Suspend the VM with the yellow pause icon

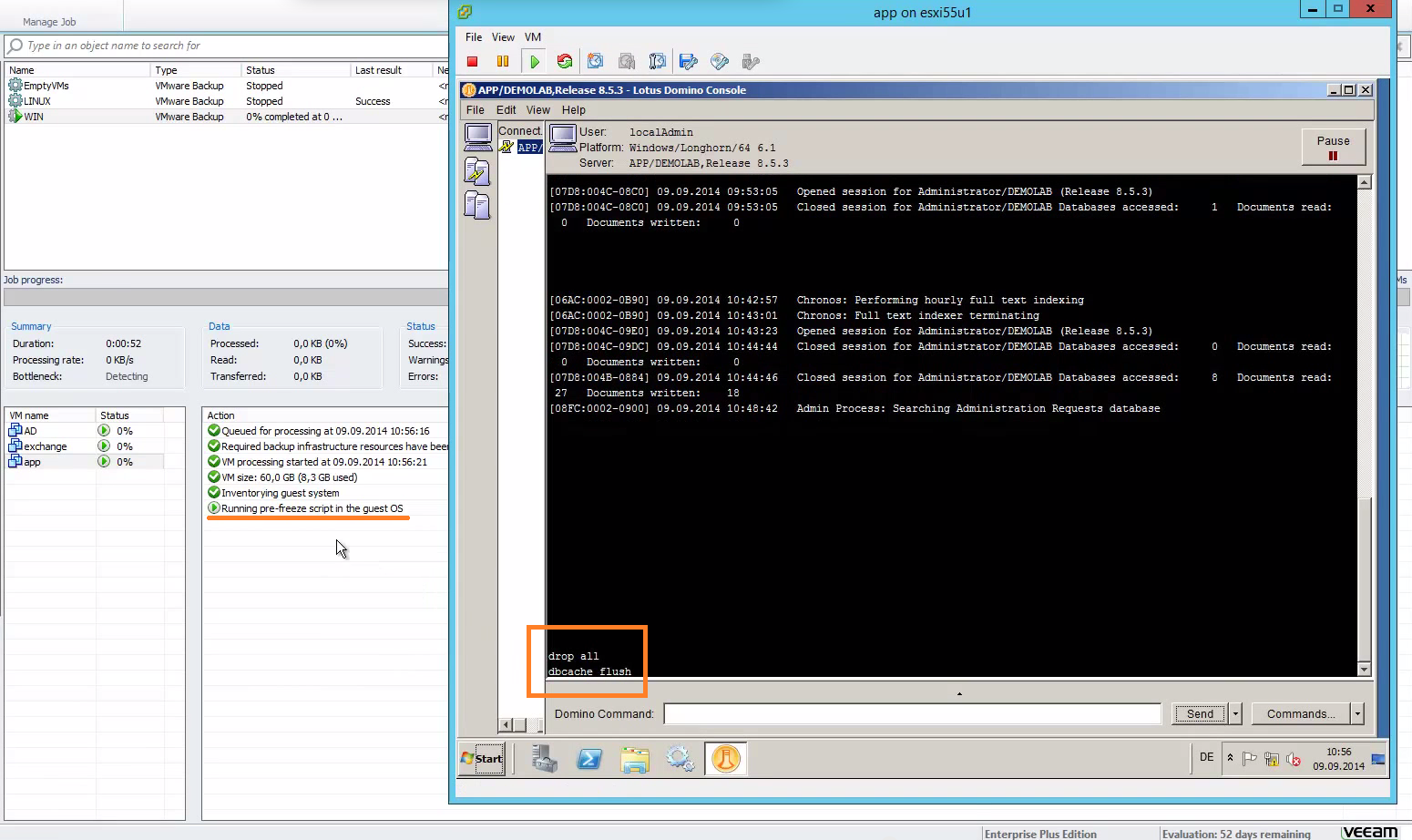(502, 62)
